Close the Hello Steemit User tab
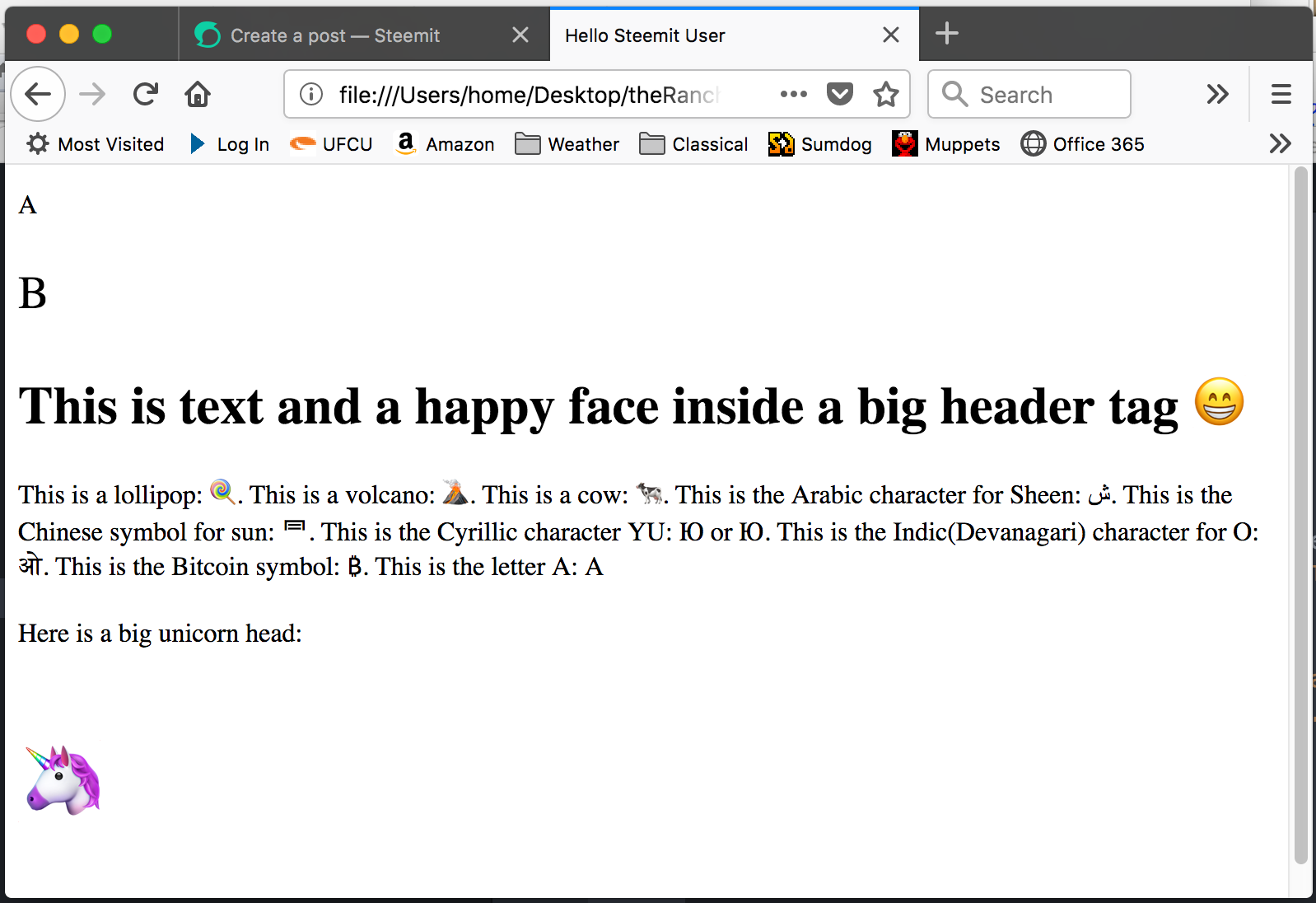 click(891, 35)
